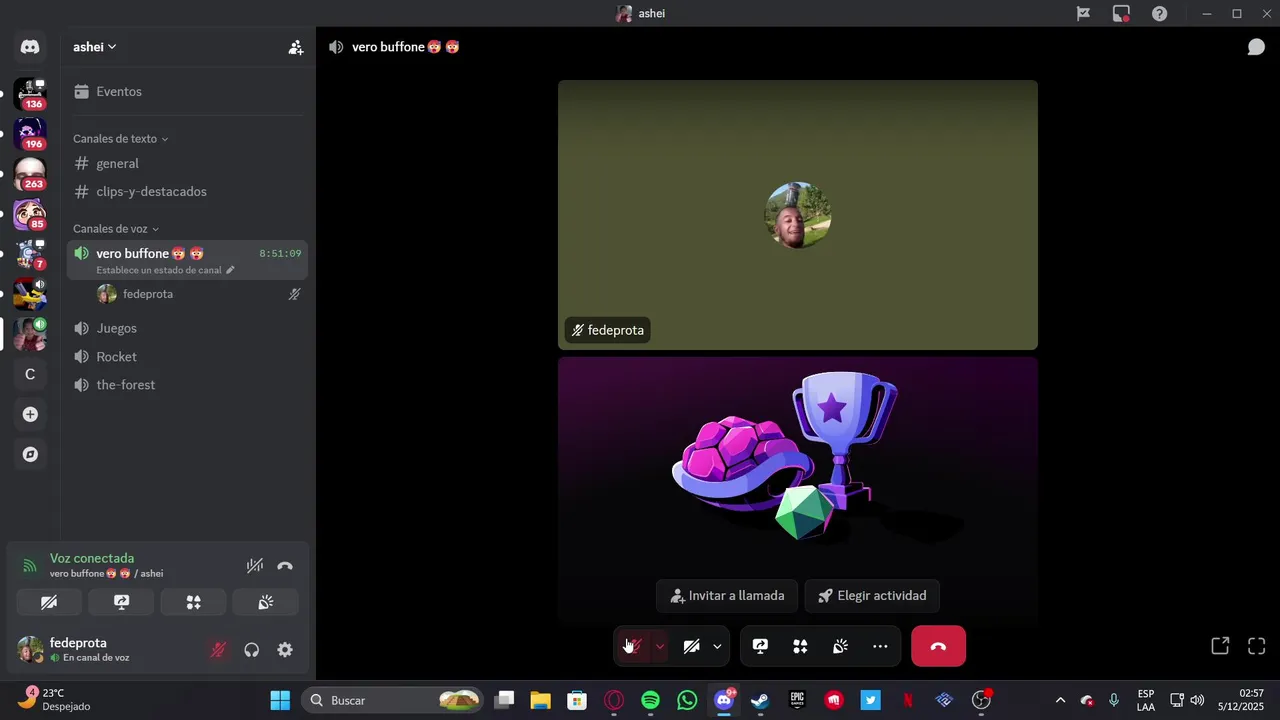Screen dimensions: 1280x720
Task: Click monitor icon with red dot in title bar
Action: tap(1121, 13)
